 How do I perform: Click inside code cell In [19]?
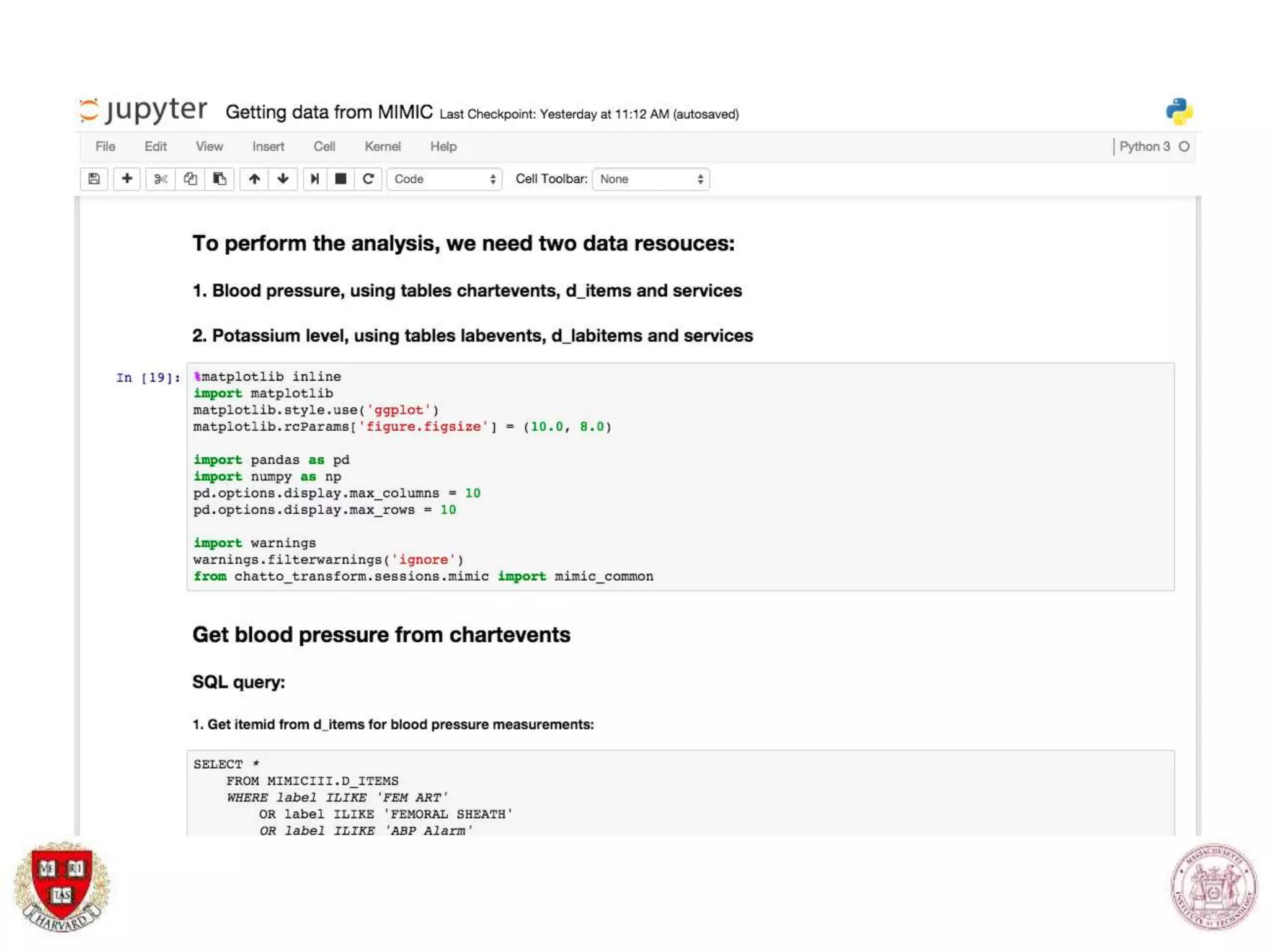pos(680,476)
